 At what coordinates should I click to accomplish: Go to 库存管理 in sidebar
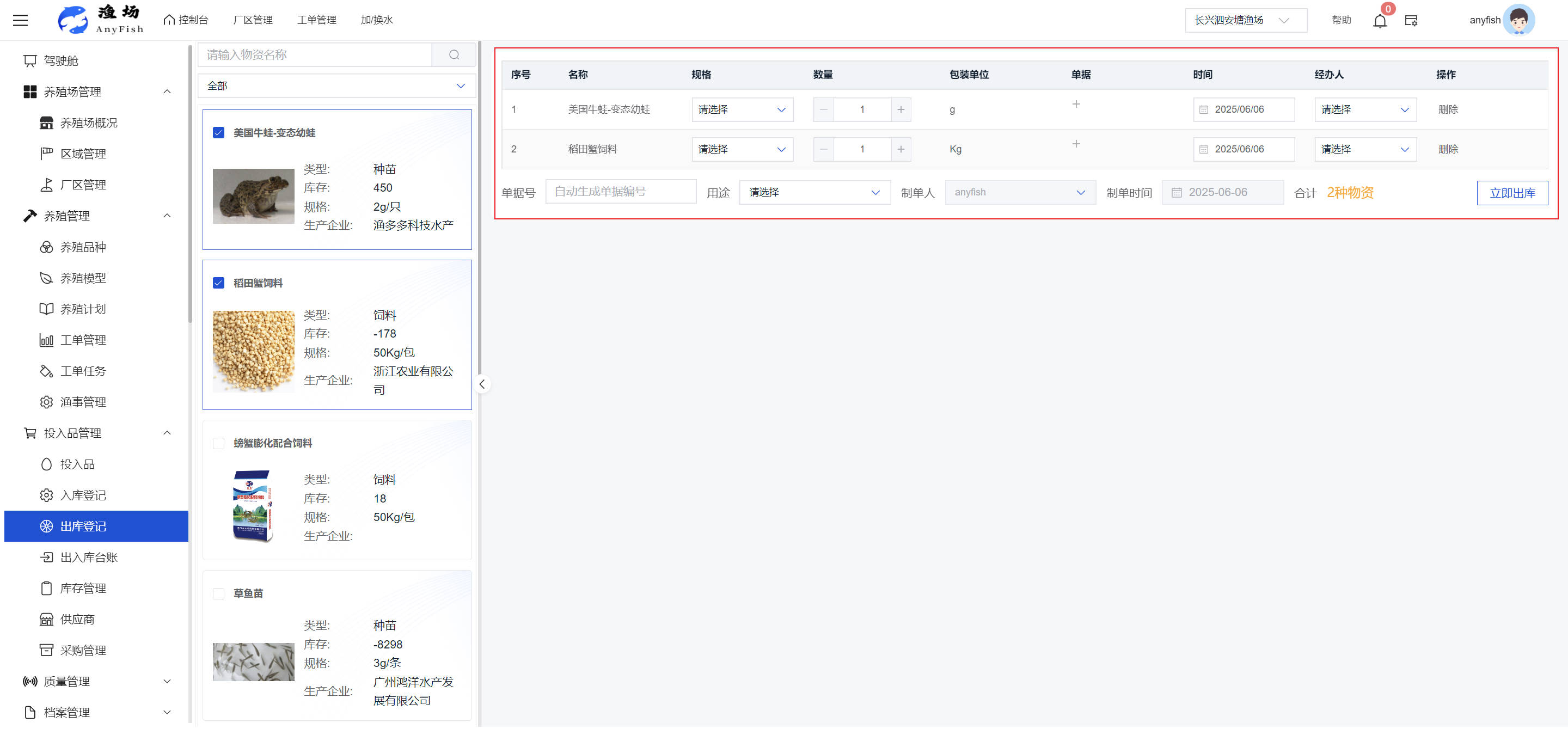pyautogui.click(x=83, y=588)
